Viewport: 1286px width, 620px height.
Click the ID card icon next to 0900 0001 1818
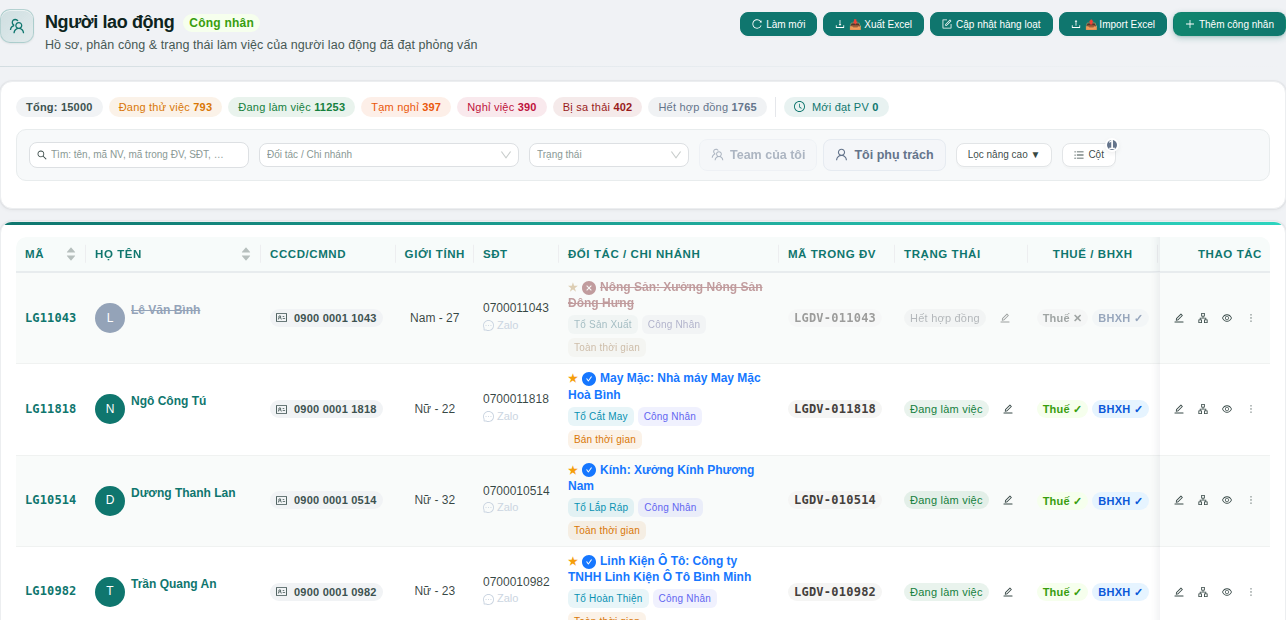(282, 409)
